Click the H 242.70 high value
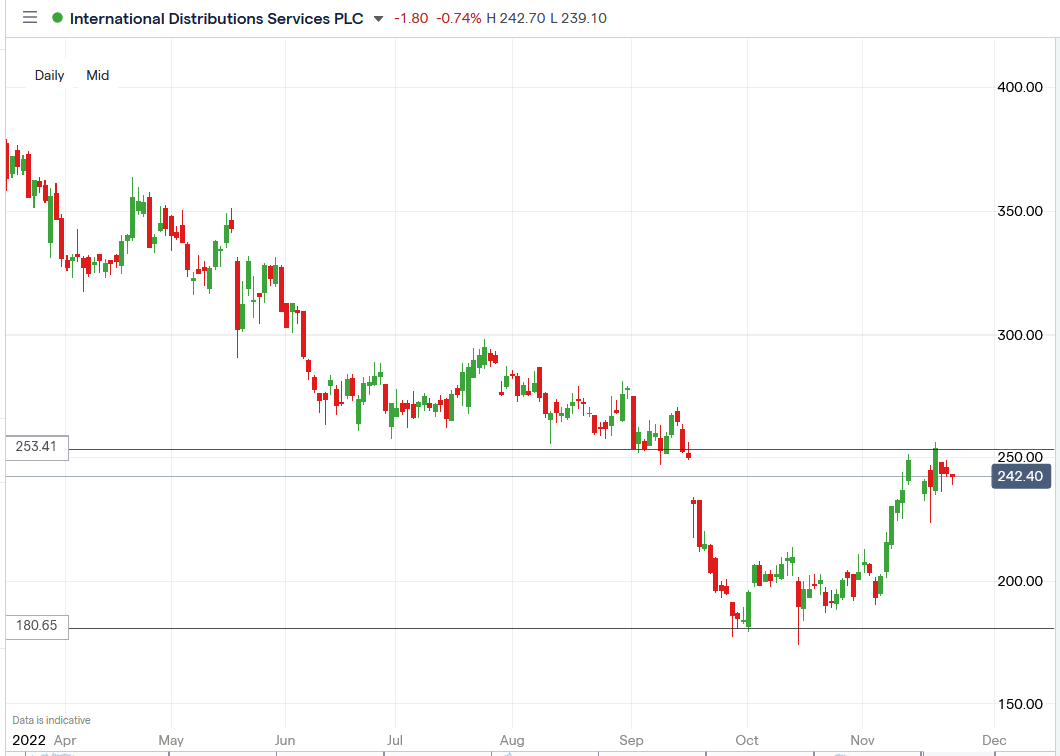 [x=516, y=18]
